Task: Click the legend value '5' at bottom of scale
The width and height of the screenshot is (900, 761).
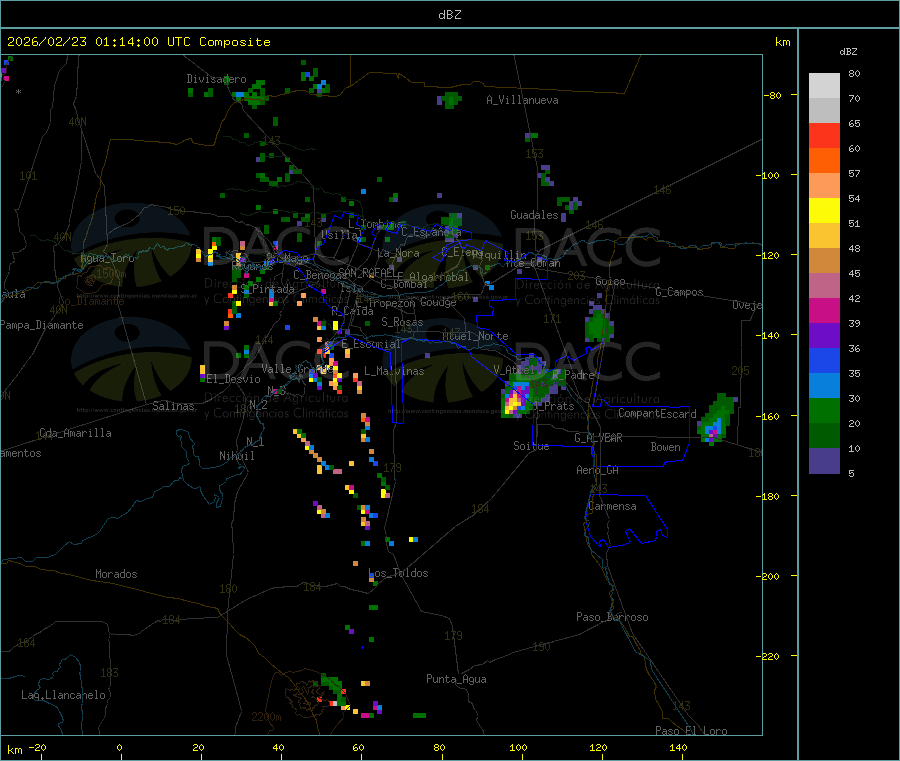Action: pyautogui.click(x=851, y=473)
